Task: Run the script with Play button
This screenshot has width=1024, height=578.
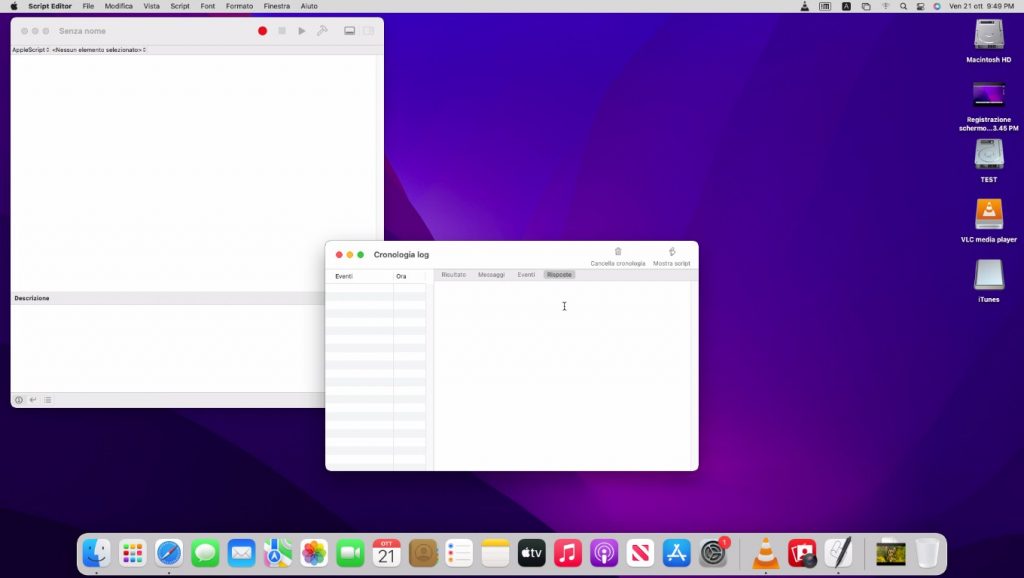Action: click(x=302, y=31)
